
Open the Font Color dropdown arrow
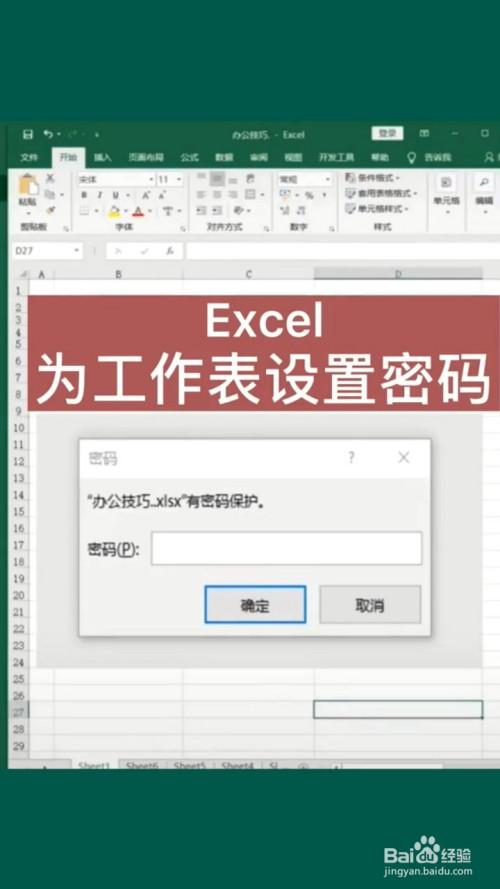point(149,211)
